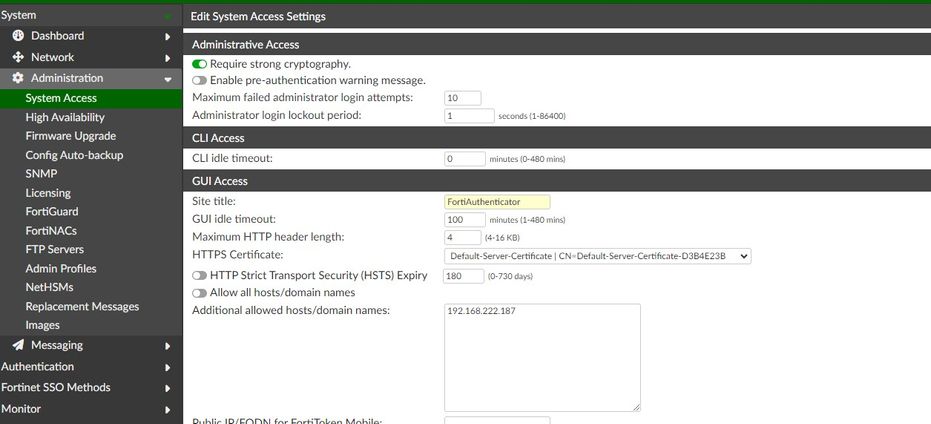
Task: Expand the Messaging submenu arrow
Action: point(168,346)
